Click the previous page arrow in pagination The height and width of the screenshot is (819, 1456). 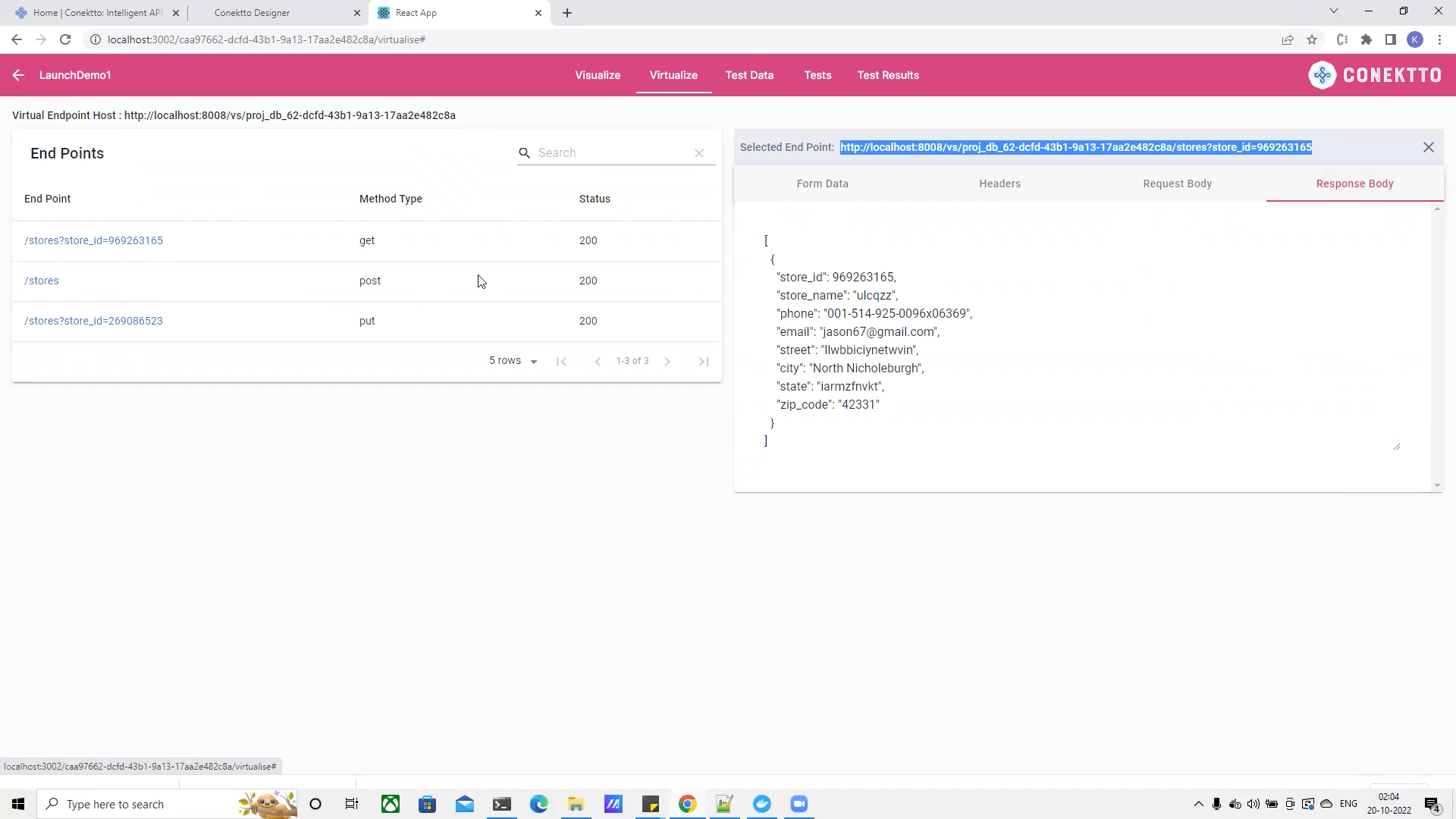coord(598,362)
